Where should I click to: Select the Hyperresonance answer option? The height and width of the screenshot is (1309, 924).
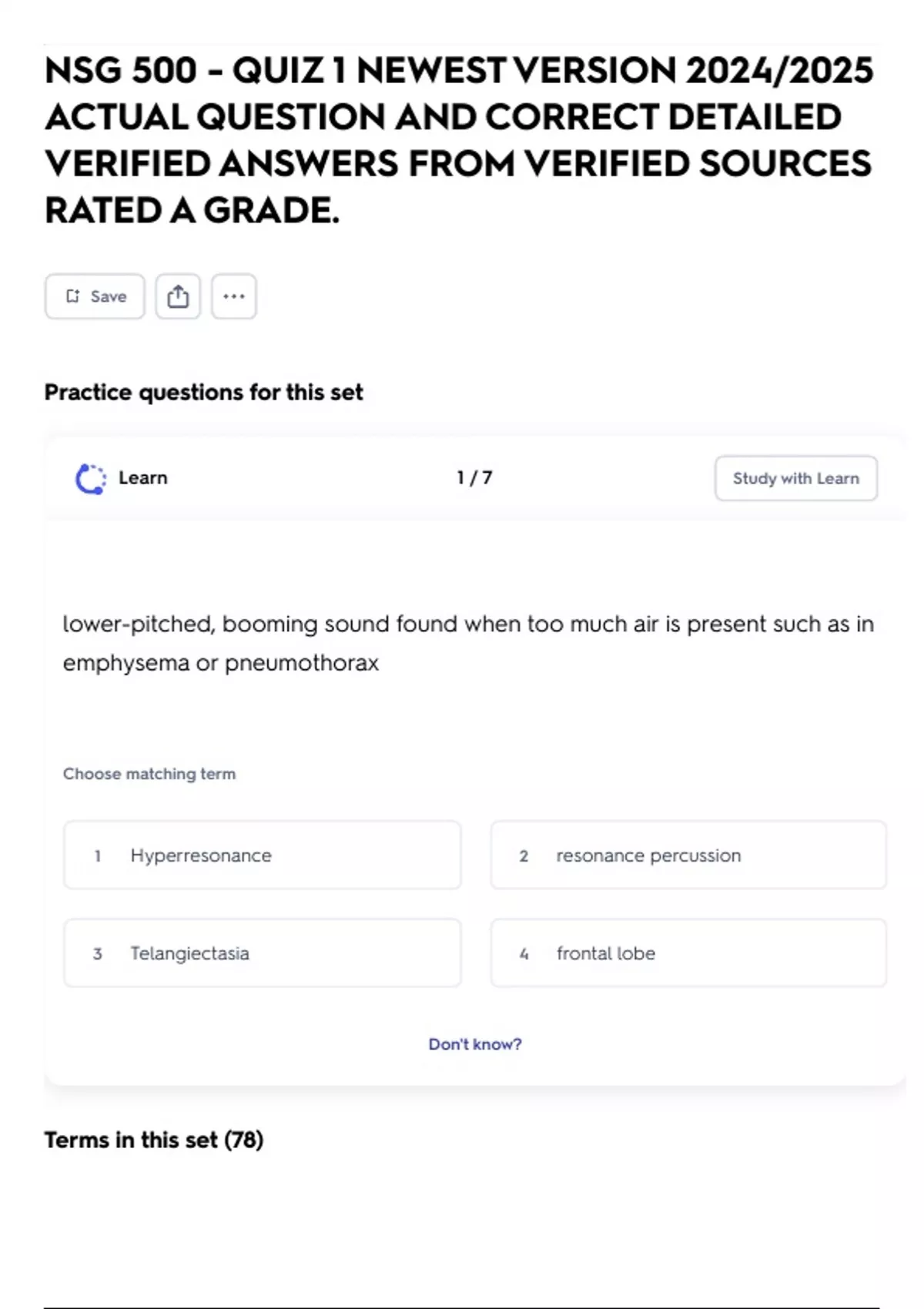(262, 855)
